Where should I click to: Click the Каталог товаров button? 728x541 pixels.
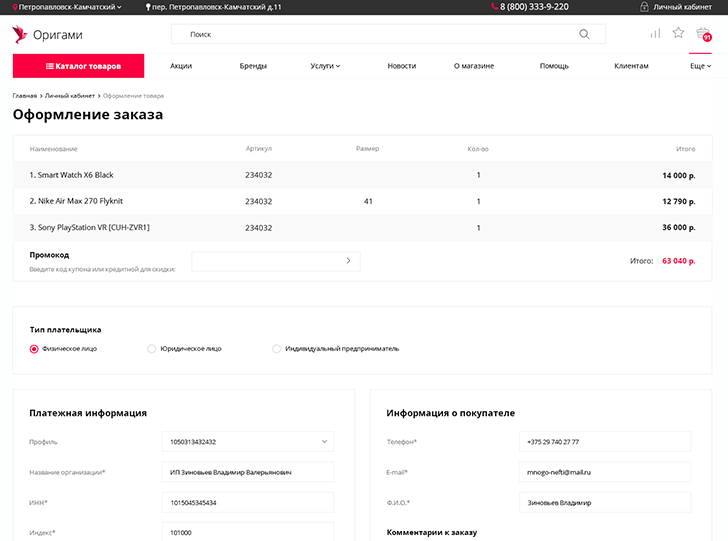(78, 66)
